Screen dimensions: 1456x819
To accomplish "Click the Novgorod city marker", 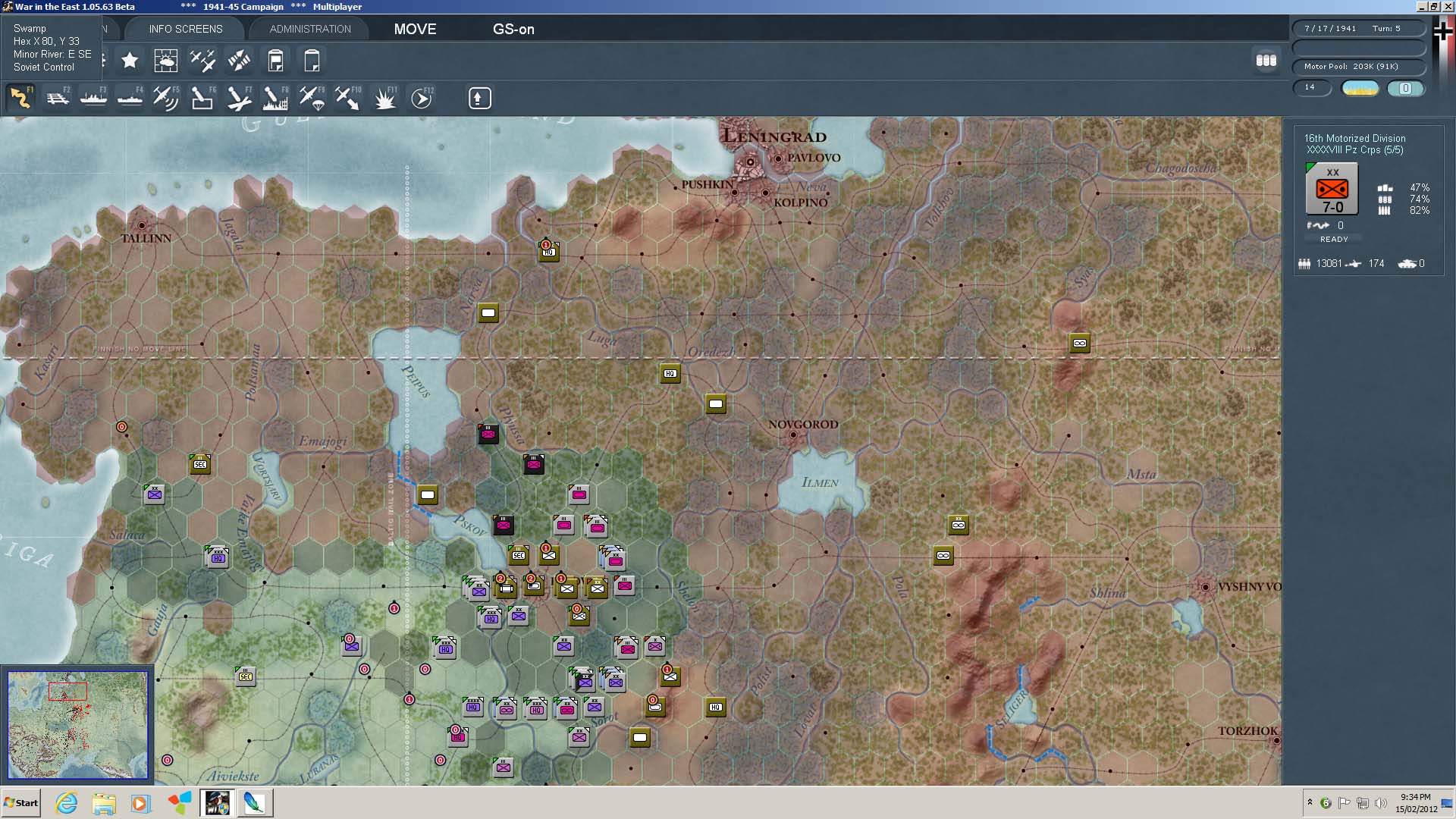I will [x=793, y=435].
